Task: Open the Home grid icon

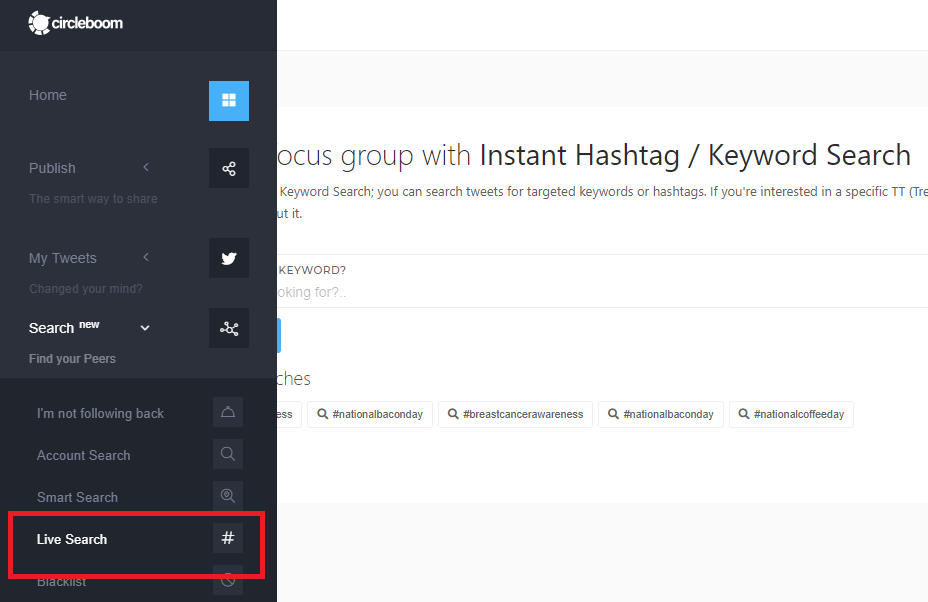Action: click(x=228, y=101)
